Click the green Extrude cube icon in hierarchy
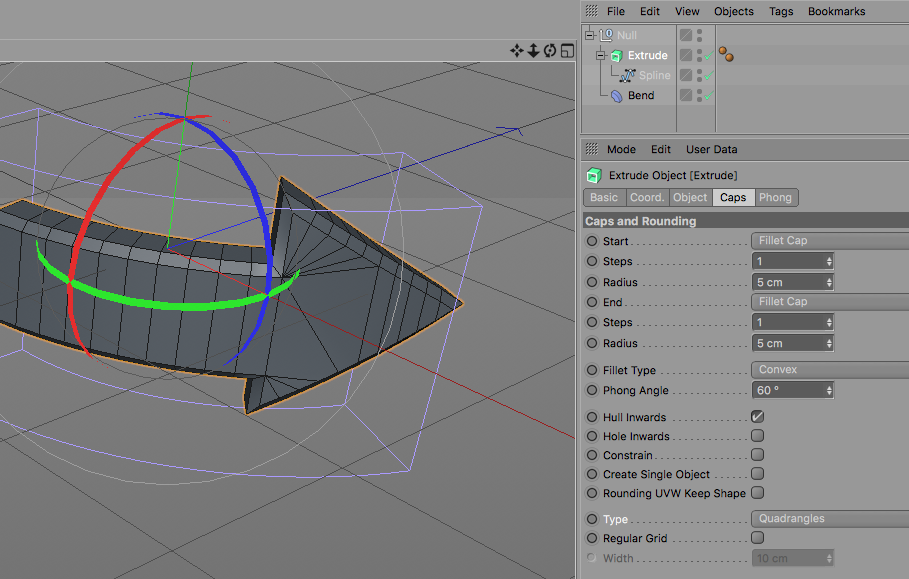The image size is (909, 579). (x=616, y=56)
